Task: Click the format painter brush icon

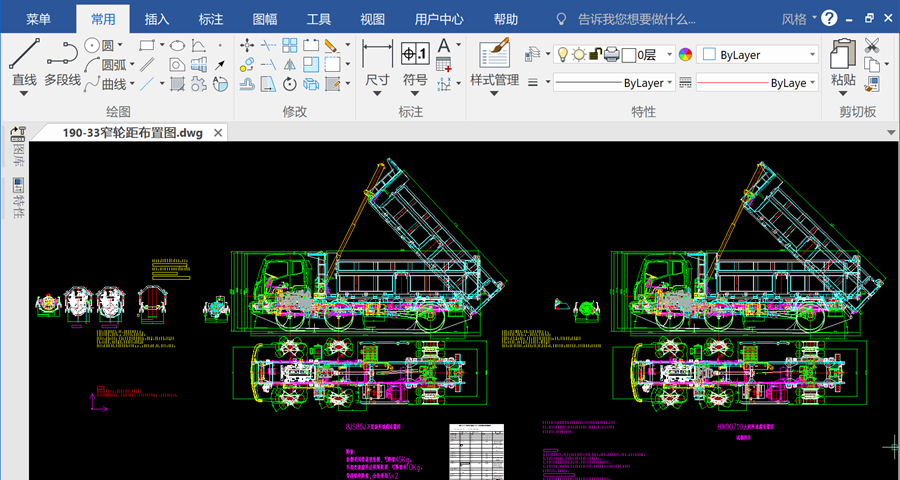Action: 872,84
